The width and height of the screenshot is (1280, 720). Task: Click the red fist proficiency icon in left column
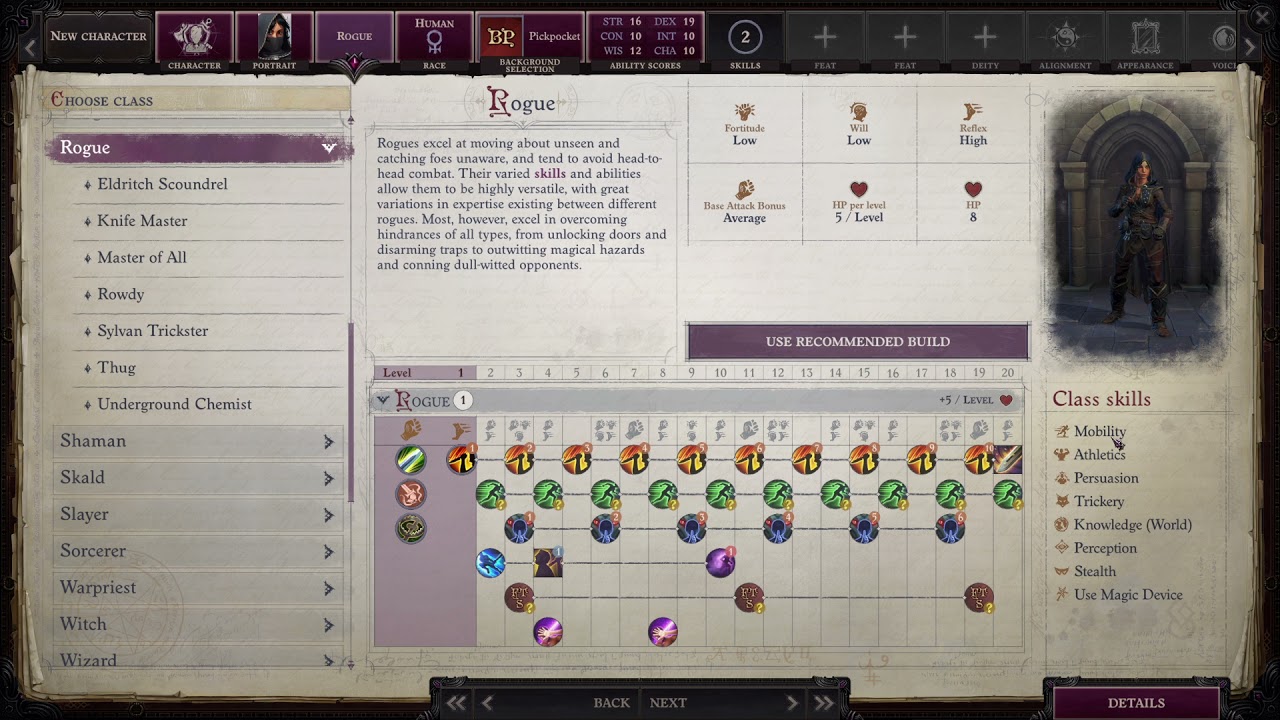[x=411, y=494]
